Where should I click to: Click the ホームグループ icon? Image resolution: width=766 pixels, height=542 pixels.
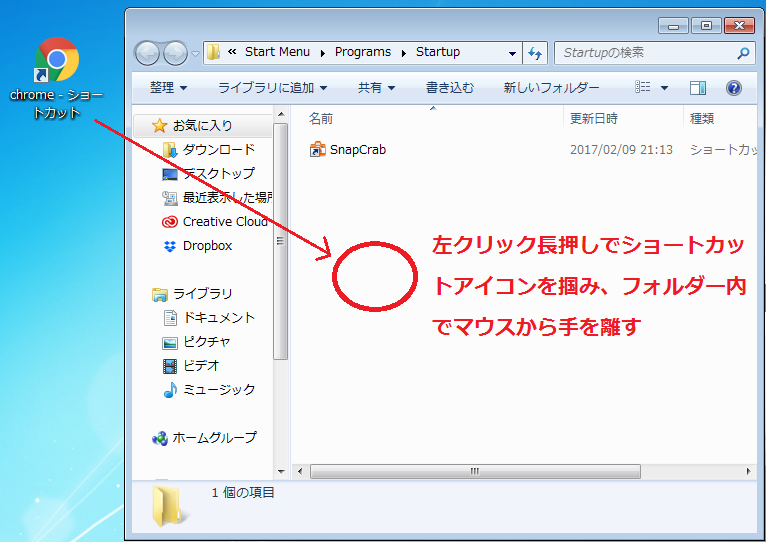pyautogui.click(x=160, y=438)
